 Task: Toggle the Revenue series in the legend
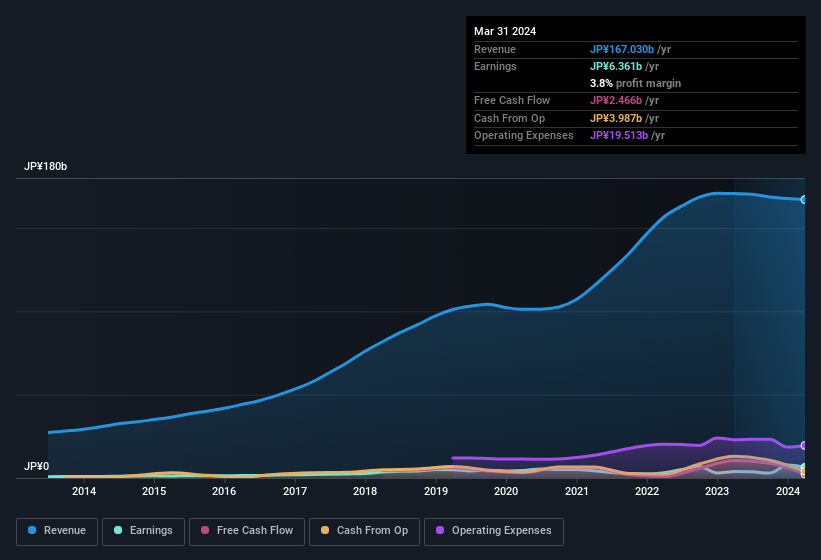[x=57, y=531]
